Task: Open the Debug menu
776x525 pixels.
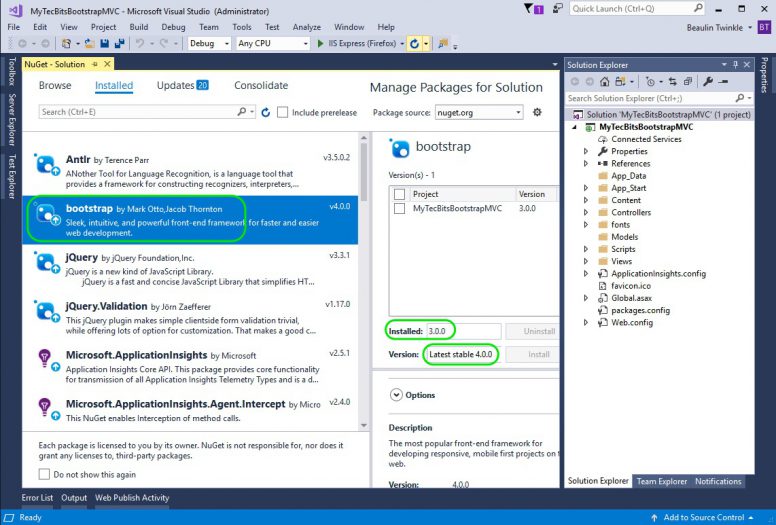Action: [173, 27]
